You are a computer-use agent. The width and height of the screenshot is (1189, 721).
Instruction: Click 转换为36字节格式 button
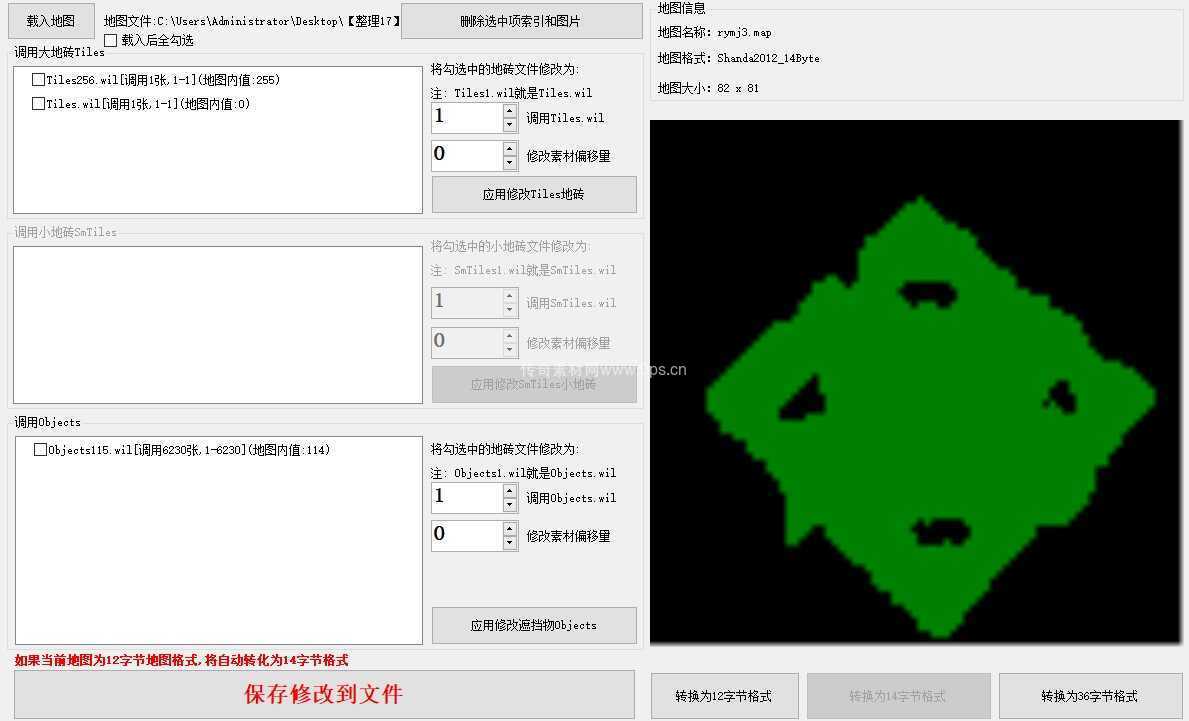tap(1090, 696)
